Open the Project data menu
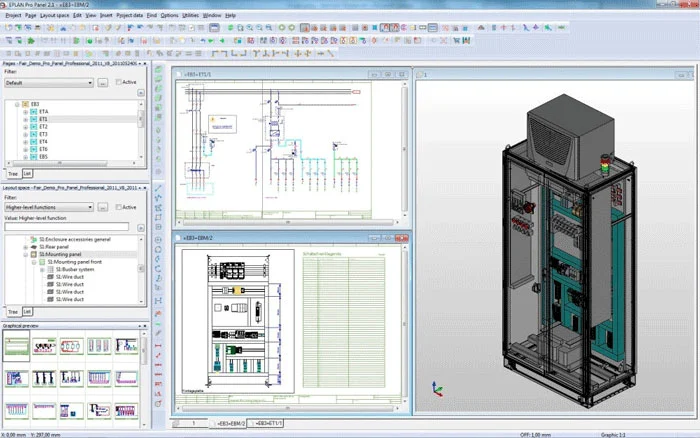Viewport: 700px width, 438px height. (129, 15)
